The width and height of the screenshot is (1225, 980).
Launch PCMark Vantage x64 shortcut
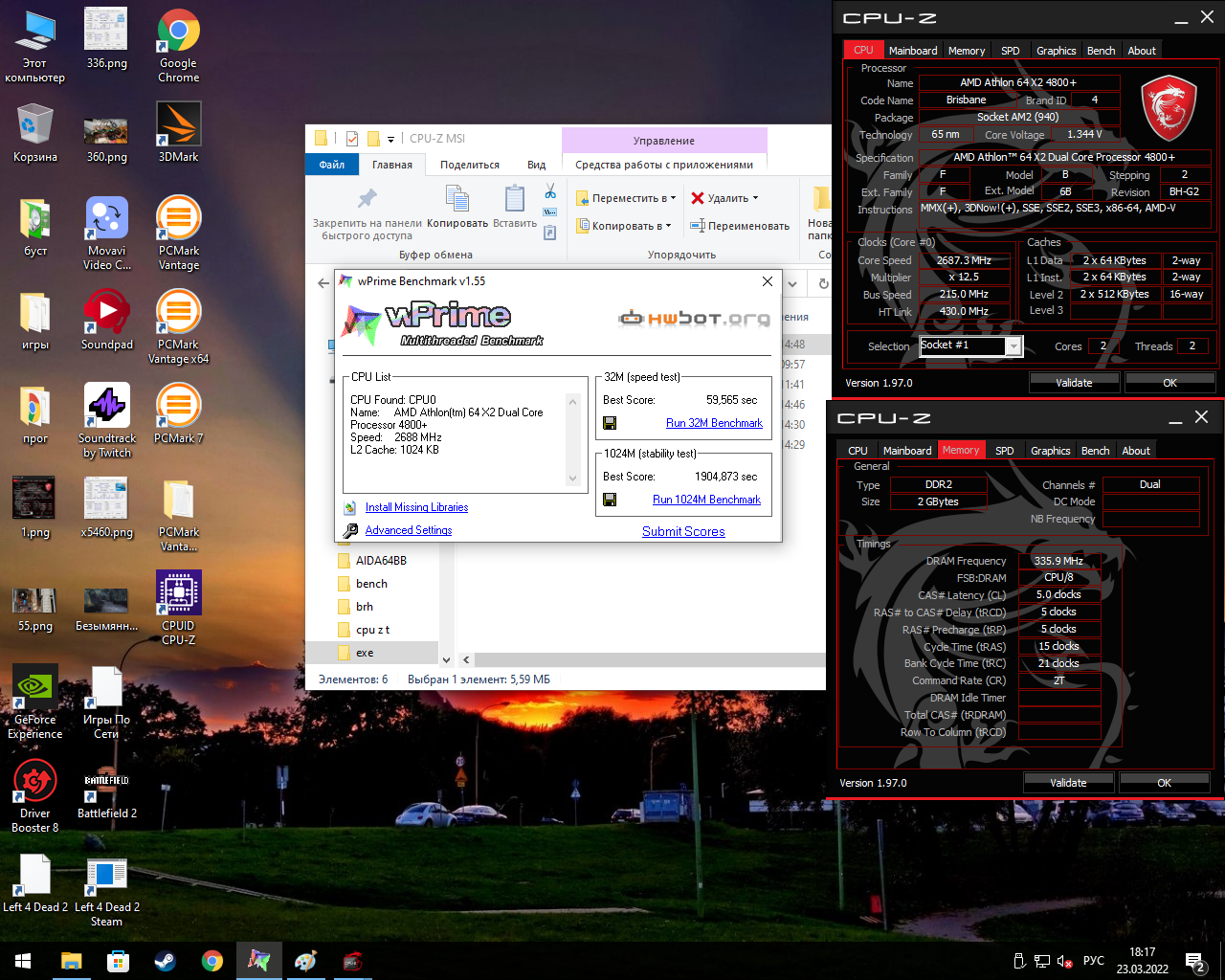pyautogui.click(x=179, y=326)
